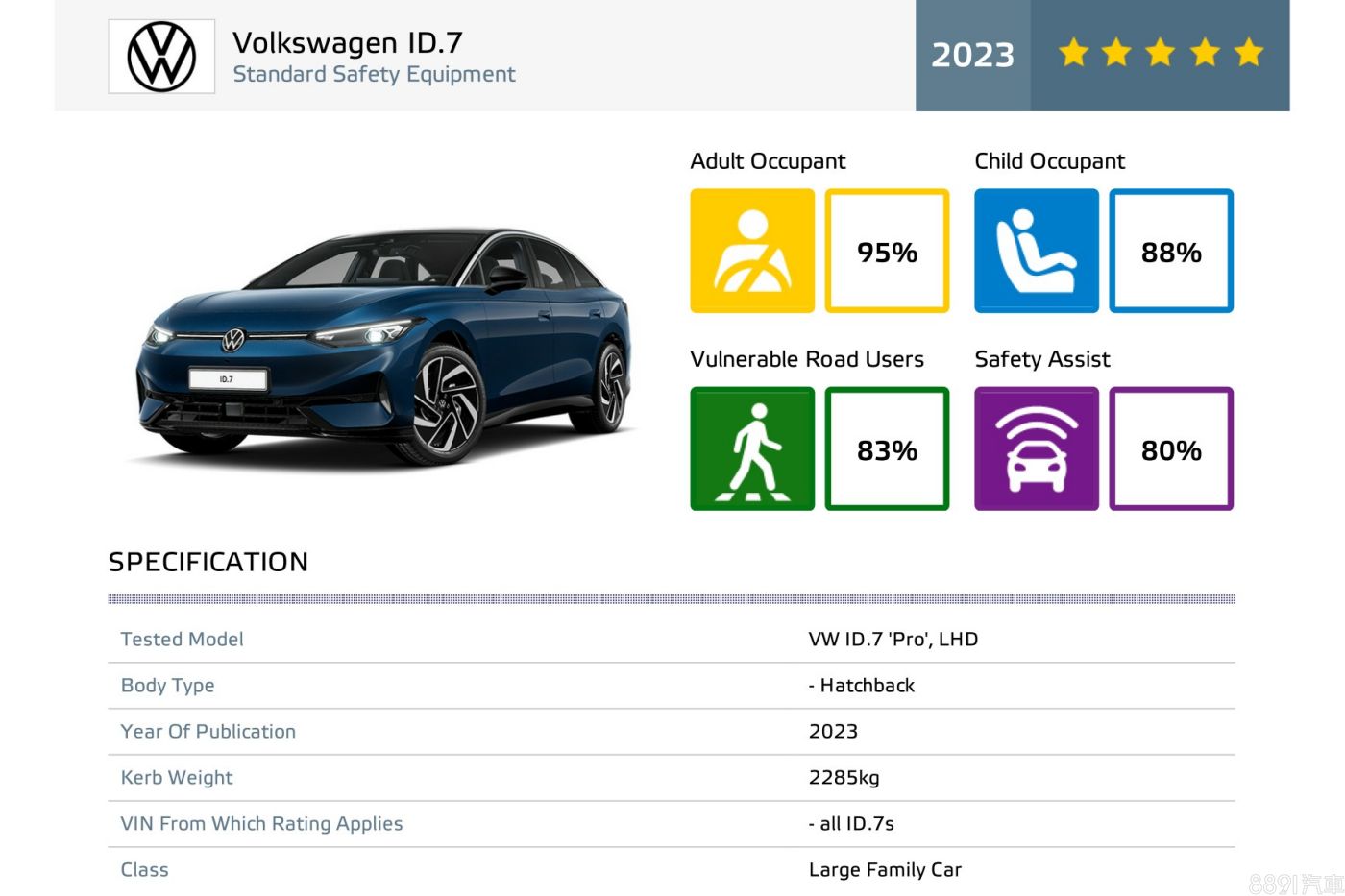Click the third gold star in rating
Image resolution: width=1345 pixels, height=896 pixels.
(x=1161, y=53)
